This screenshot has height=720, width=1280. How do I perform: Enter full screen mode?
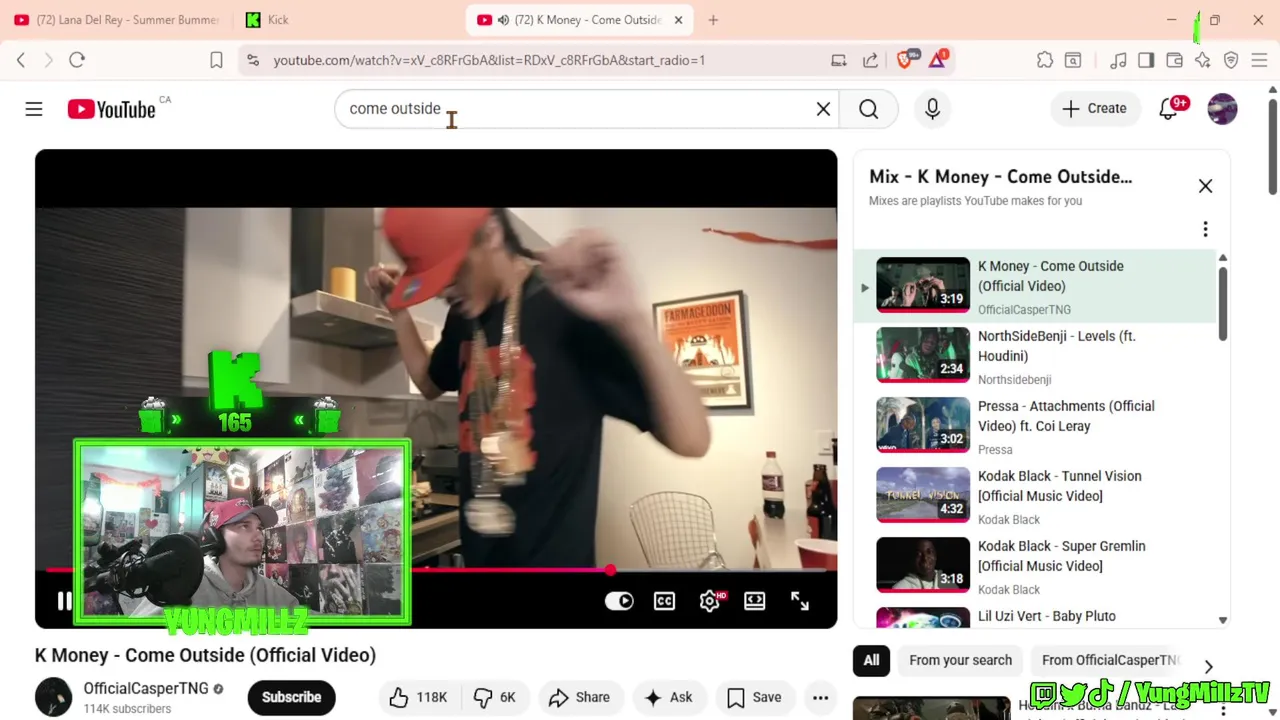800,601
